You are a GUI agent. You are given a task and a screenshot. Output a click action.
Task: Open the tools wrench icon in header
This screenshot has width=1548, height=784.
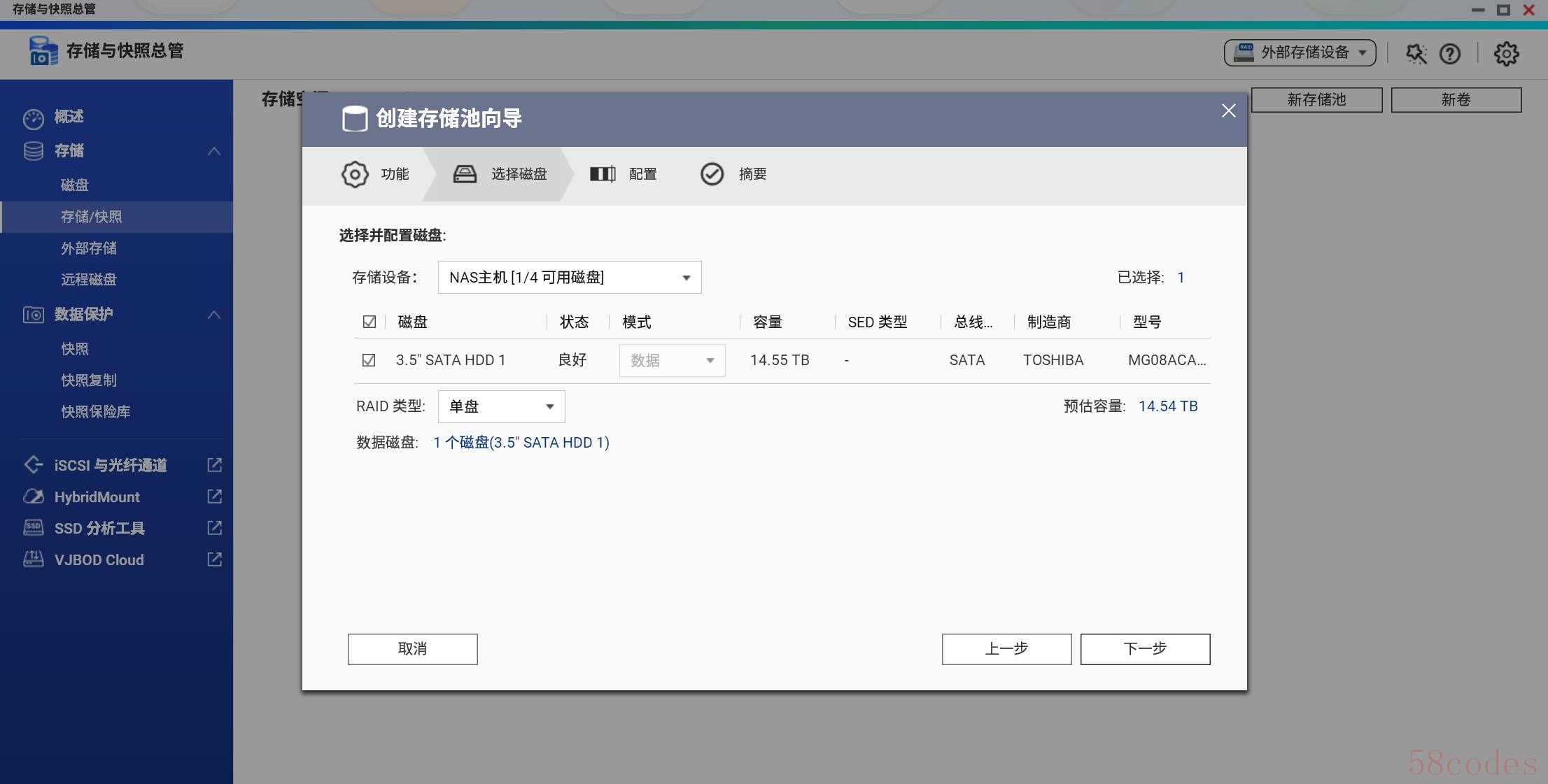click(x=1416, y=53)
